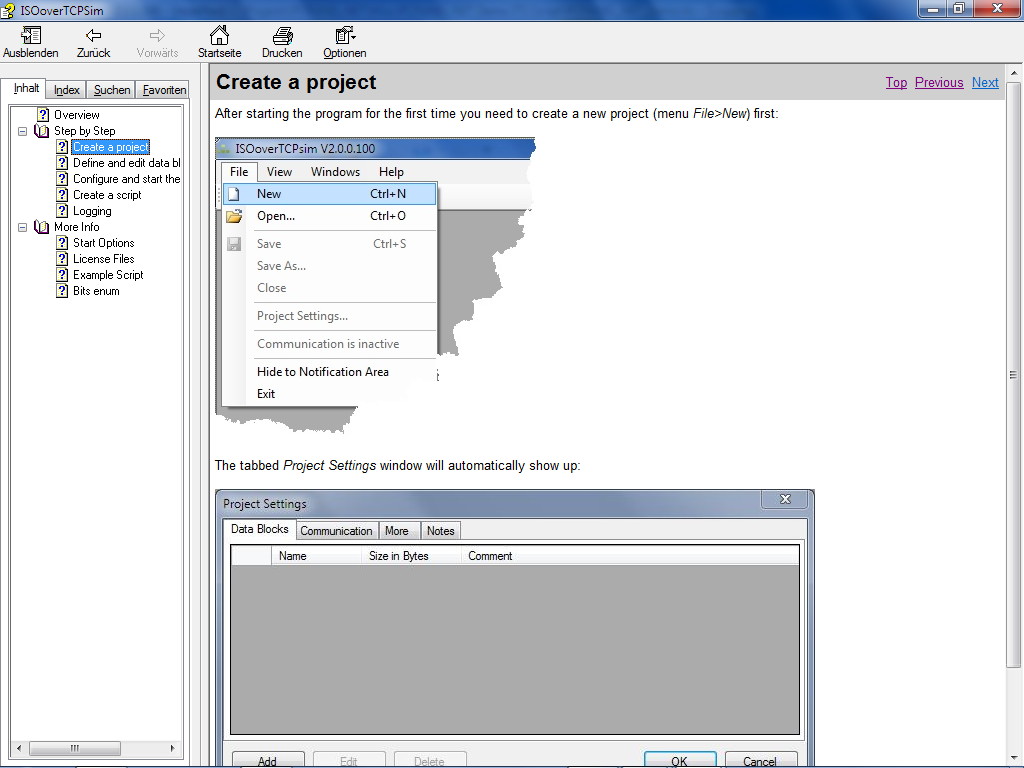Click the navigation pane horizontal scrollbar thumb
This screenshot has width=1024, height=768.
tap(75, 748)
